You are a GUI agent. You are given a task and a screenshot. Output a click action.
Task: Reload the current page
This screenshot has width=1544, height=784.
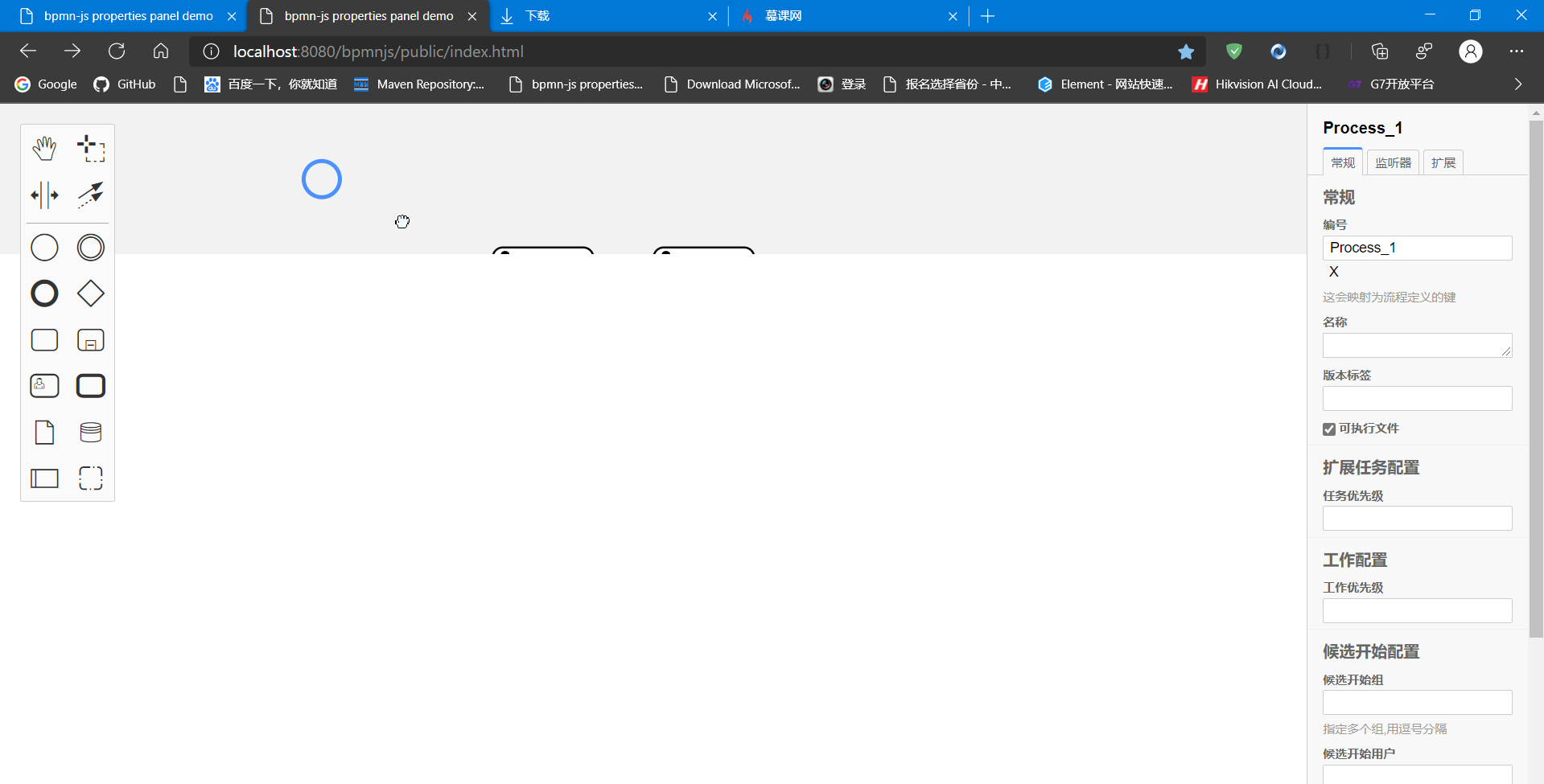coord(117,51)
